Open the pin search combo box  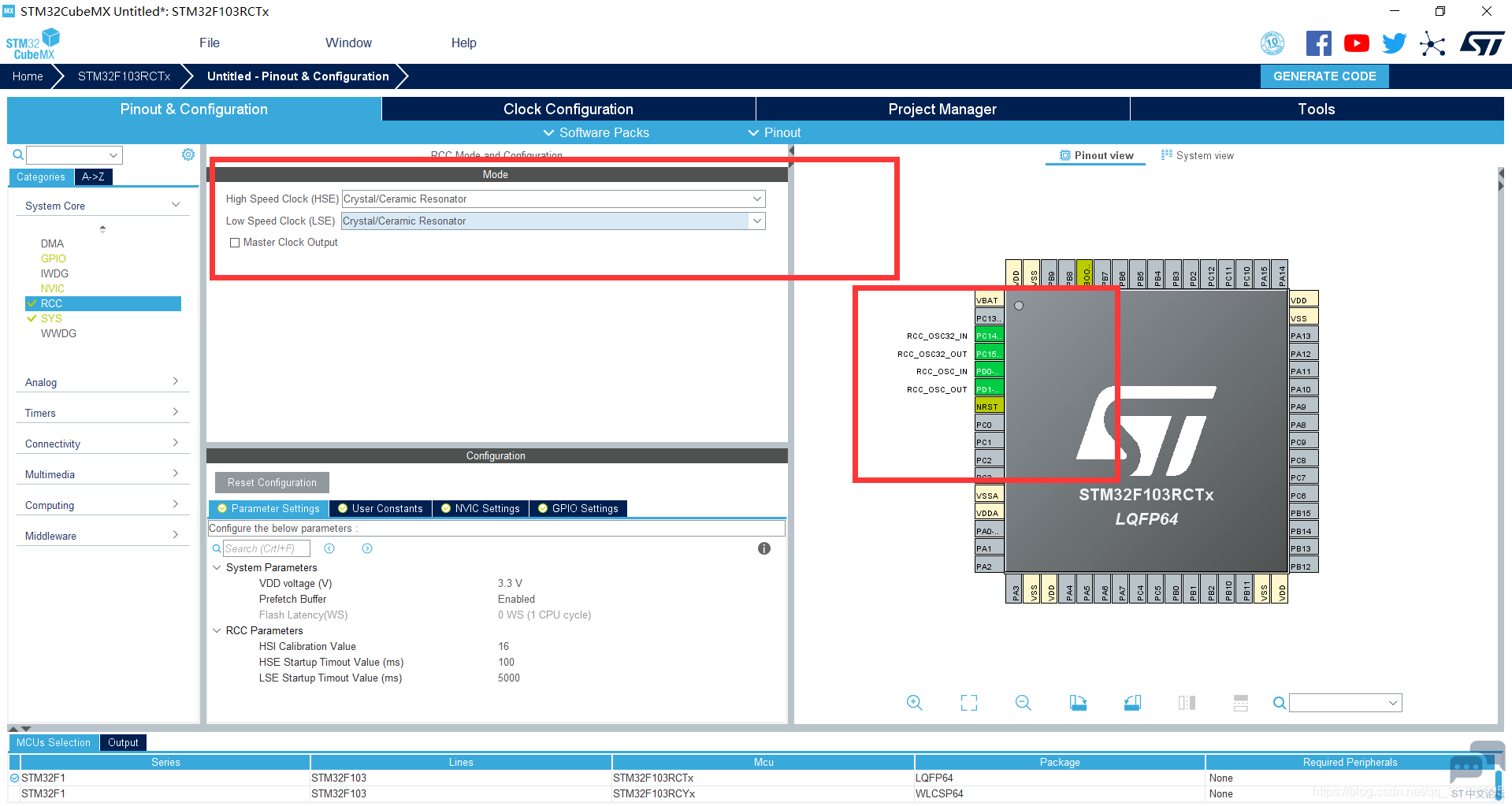1346,703
